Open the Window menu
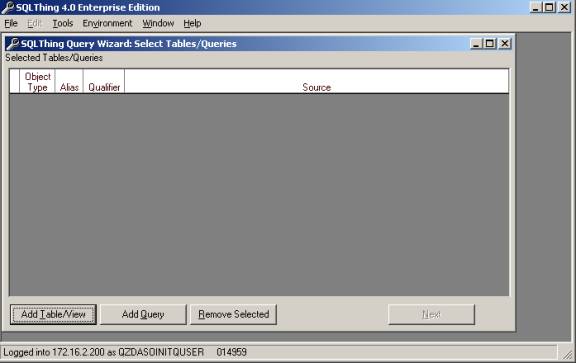This screenshot has width=576, height=363. [158, 24]
